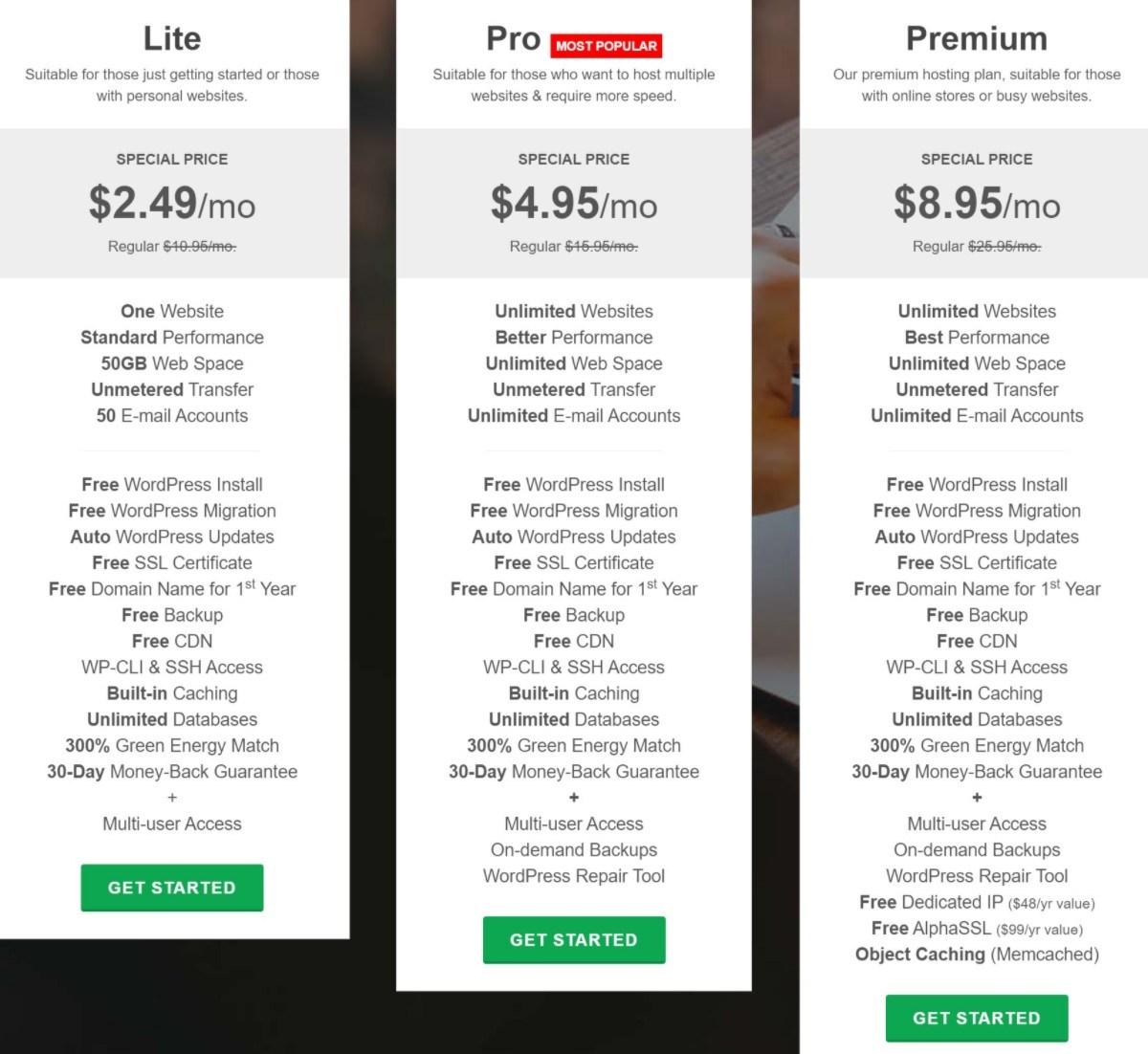Click the $8.95/mo Premium price

pos(977,203)
